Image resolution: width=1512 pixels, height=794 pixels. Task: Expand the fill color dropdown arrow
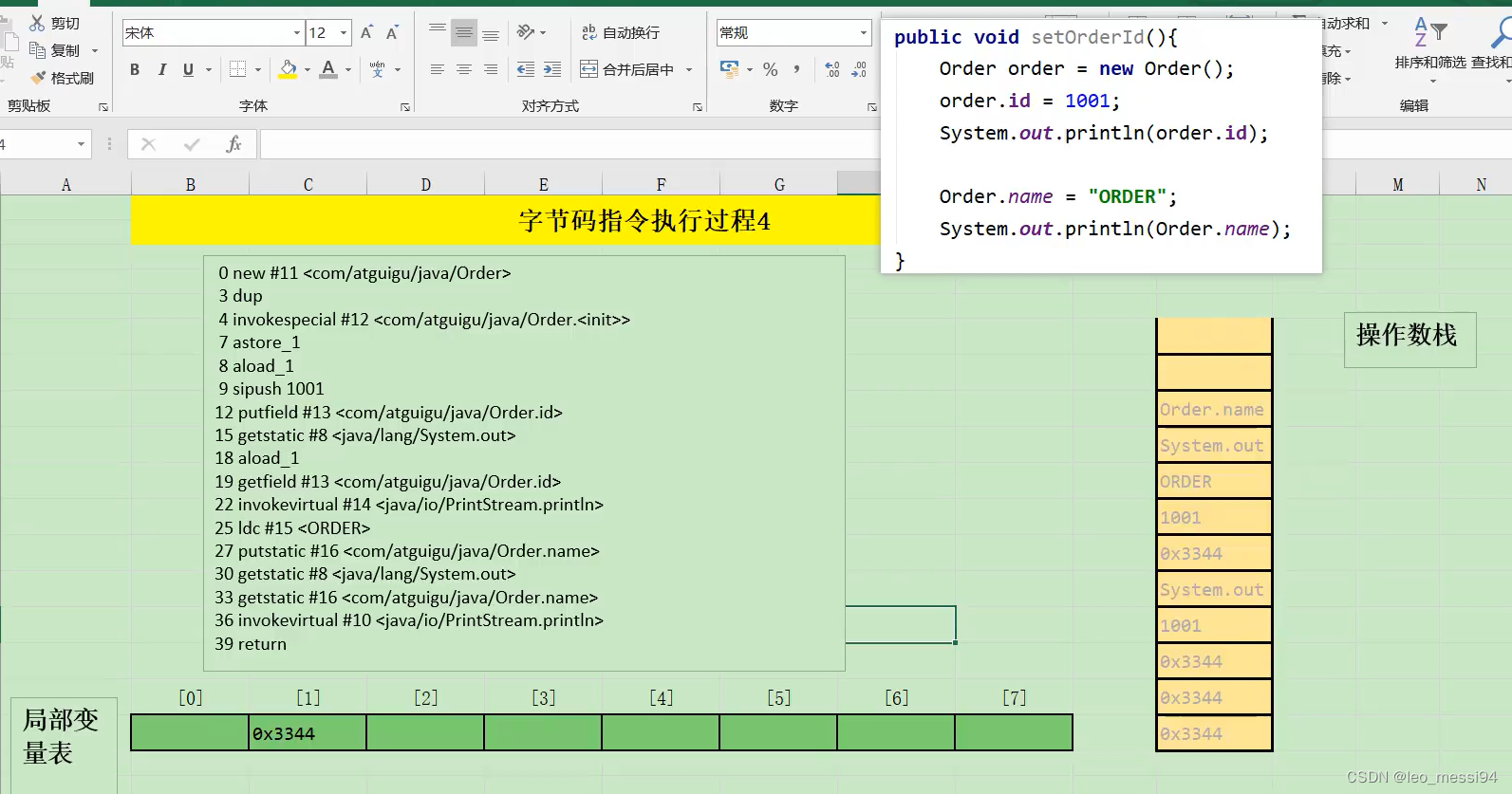point(308,69)
